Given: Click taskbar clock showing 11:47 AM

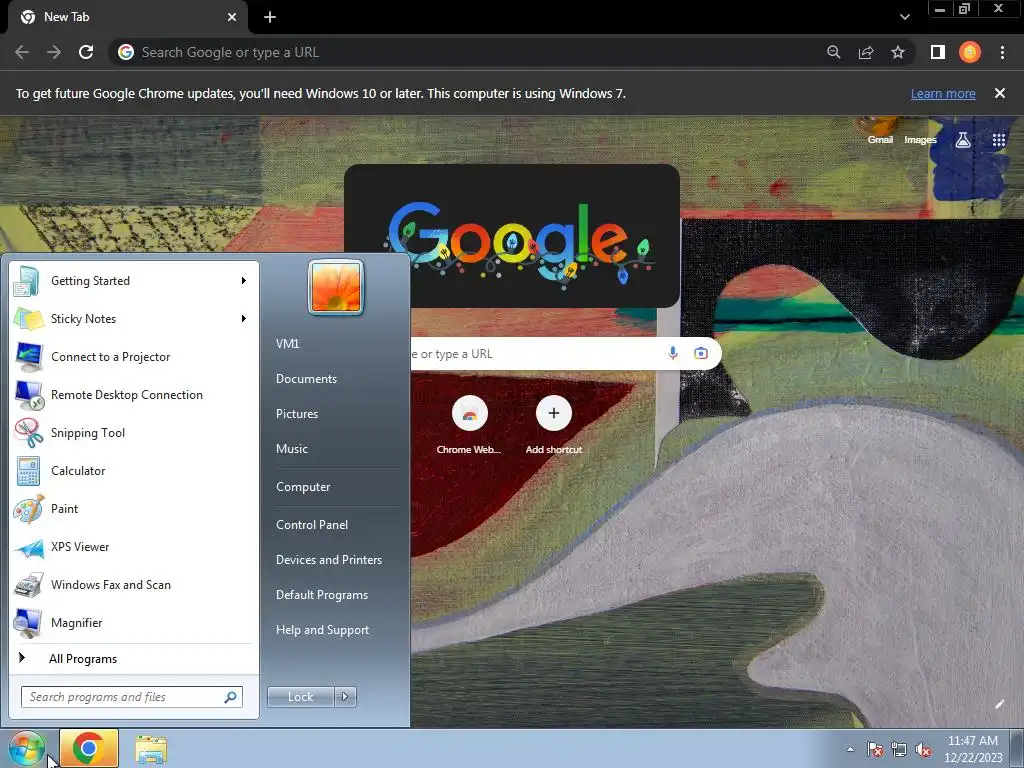Looking at the screenshot, I should [973, 749].
